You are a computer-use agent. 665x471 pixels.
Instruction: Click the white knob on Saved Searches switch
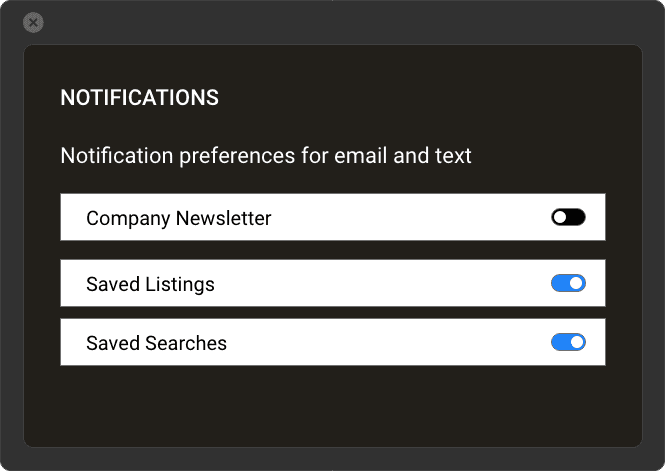click(576, 343)
